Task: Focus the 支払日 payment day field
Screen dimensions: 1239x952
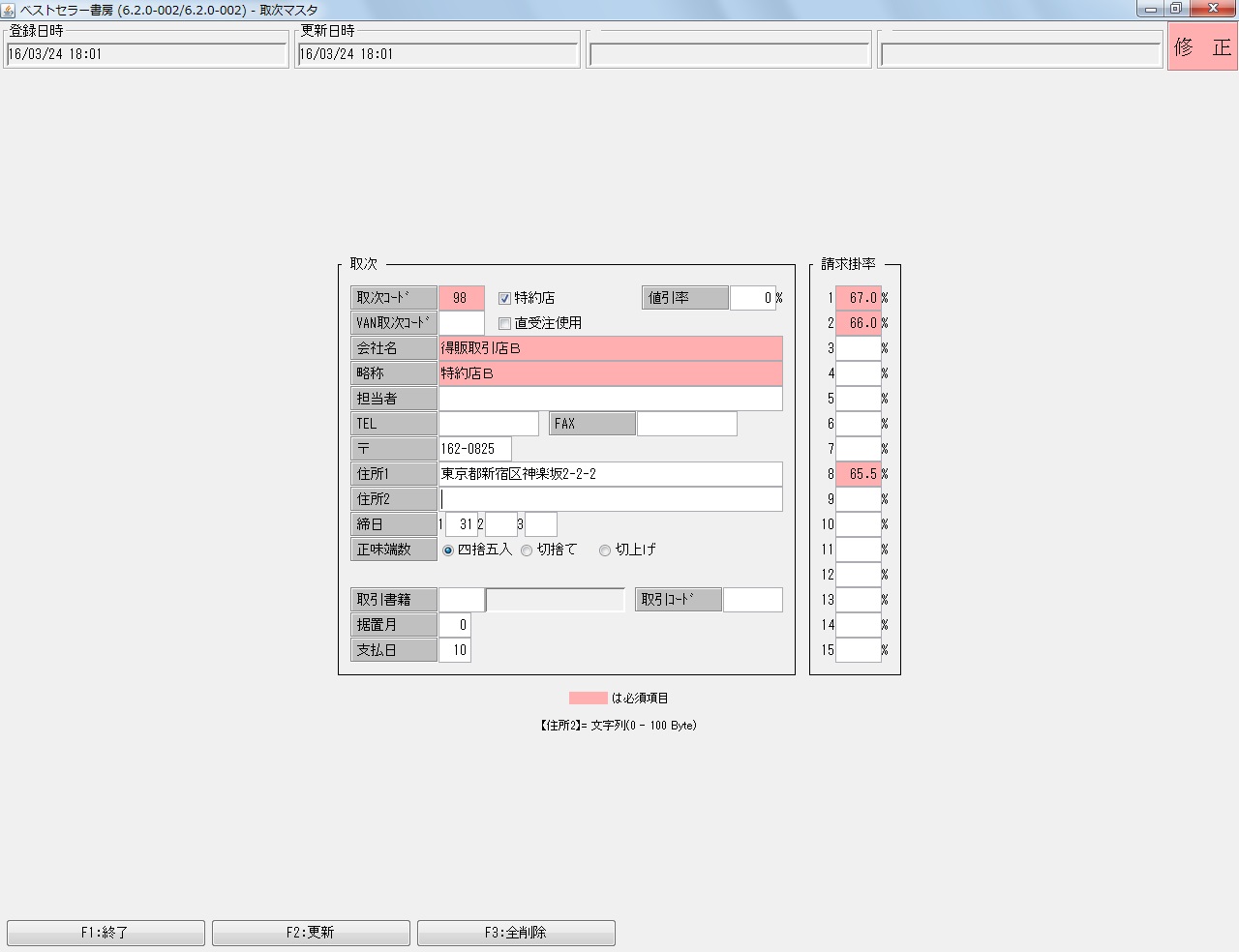Action: tap(454, 650)
